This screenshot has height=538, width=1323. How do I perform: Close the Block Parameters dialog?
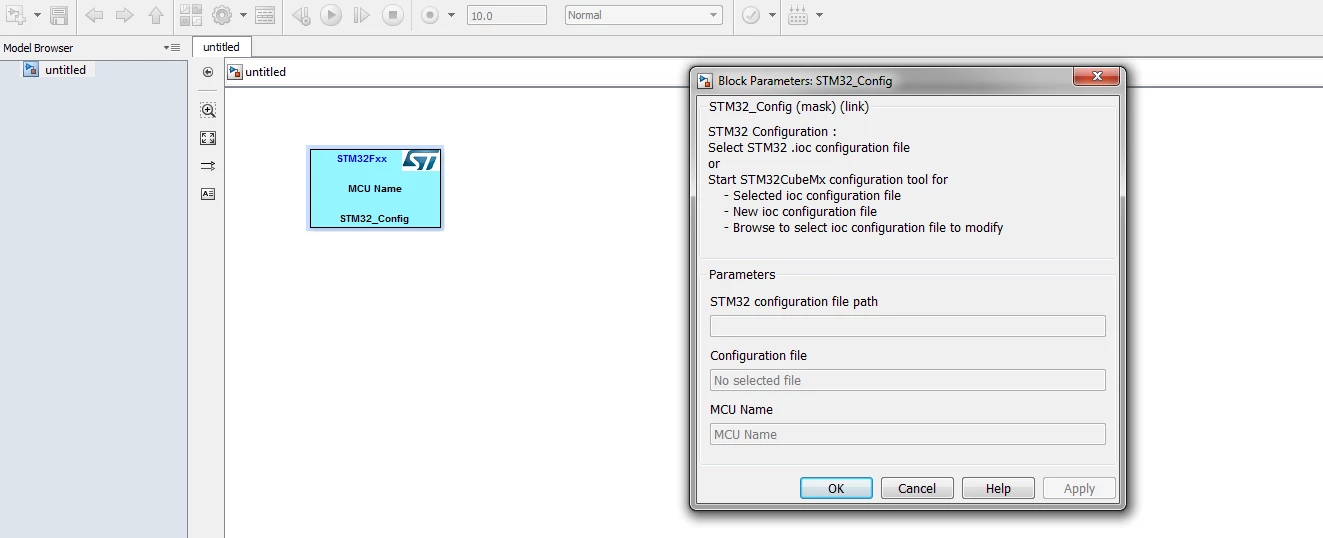tap(1096, 77)
